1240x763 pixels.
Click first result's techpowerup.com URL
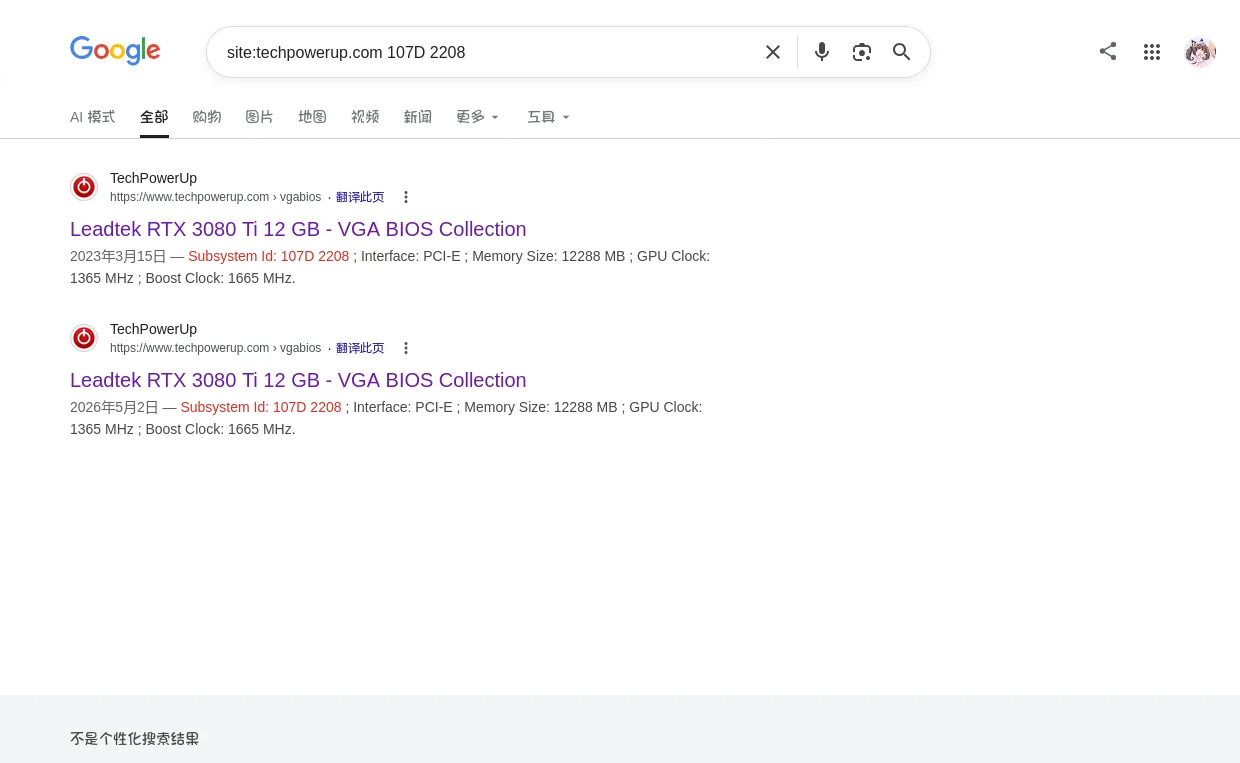click(215, 197)
